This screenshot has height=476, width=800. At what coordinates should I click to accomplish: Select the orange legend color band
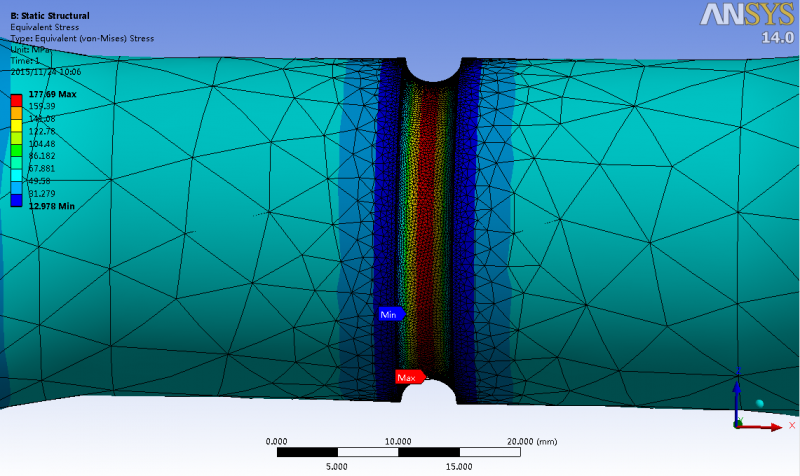pos(16,113)
